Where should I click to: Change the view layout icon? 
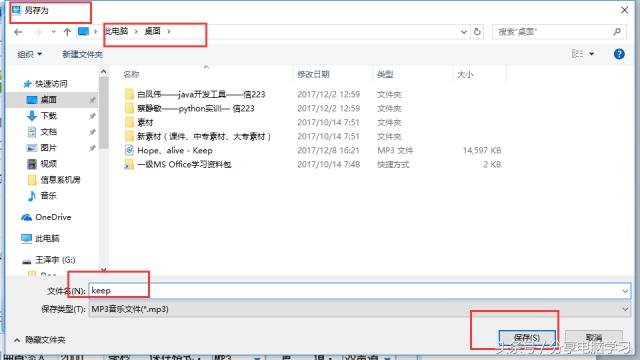click(577, 54)
